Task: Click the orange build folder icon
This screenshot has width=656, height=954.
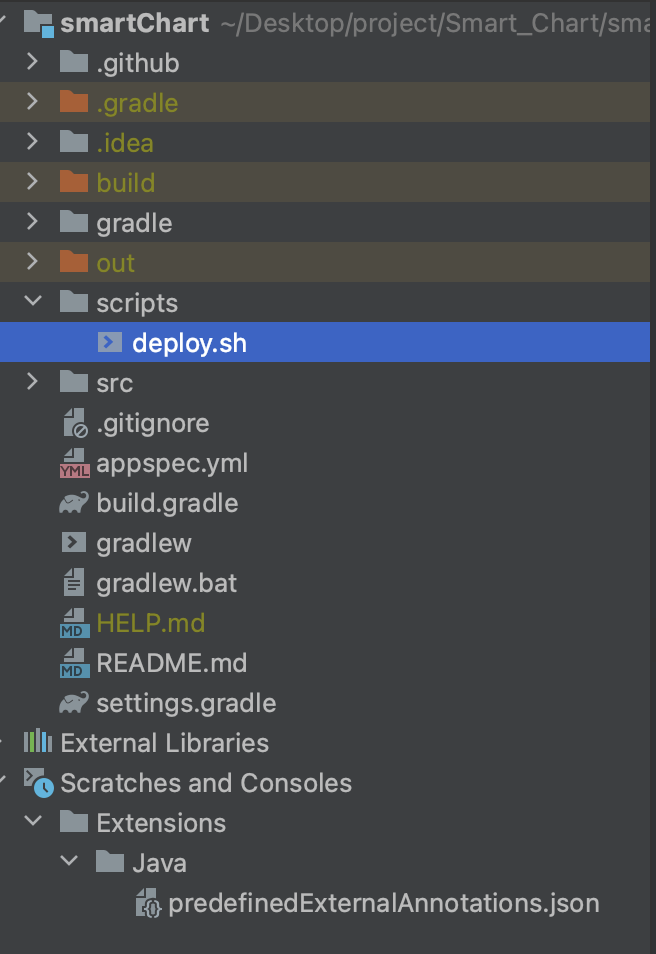Action: pyautogui.click(x=74, y=182)
